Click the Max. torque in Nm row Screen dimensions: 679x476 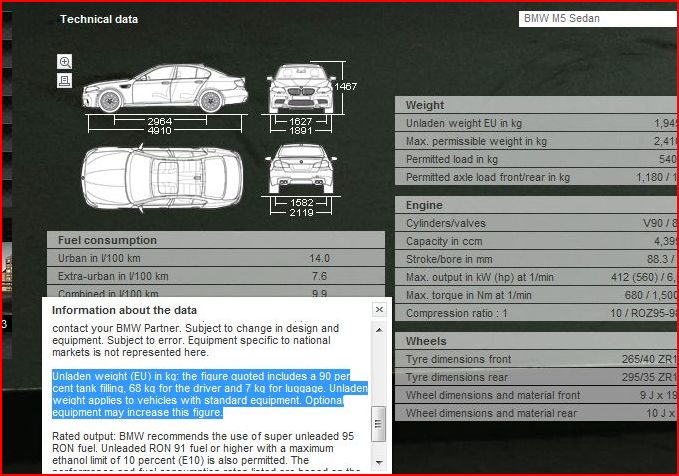click(x=537, y=295)
